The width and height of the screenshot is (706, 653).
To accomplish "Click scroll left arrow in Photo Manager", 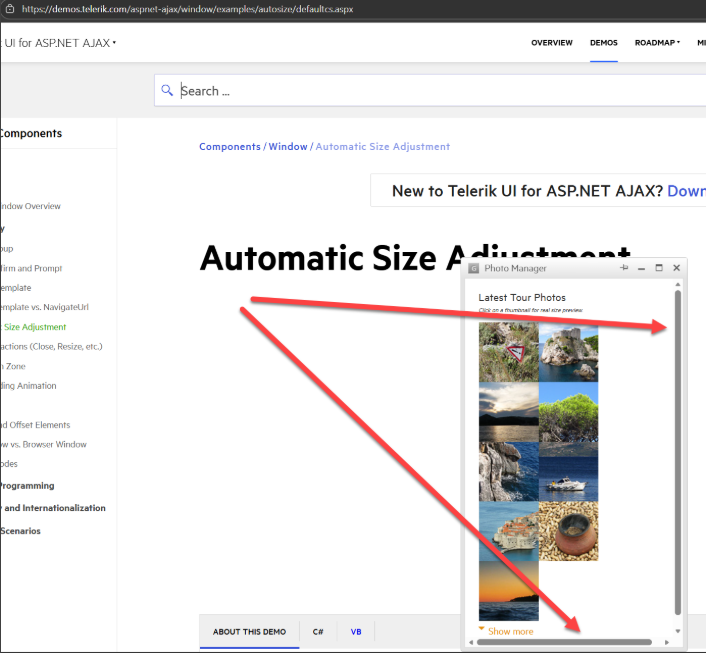I will pyautogui.click(x=471, y=642).
